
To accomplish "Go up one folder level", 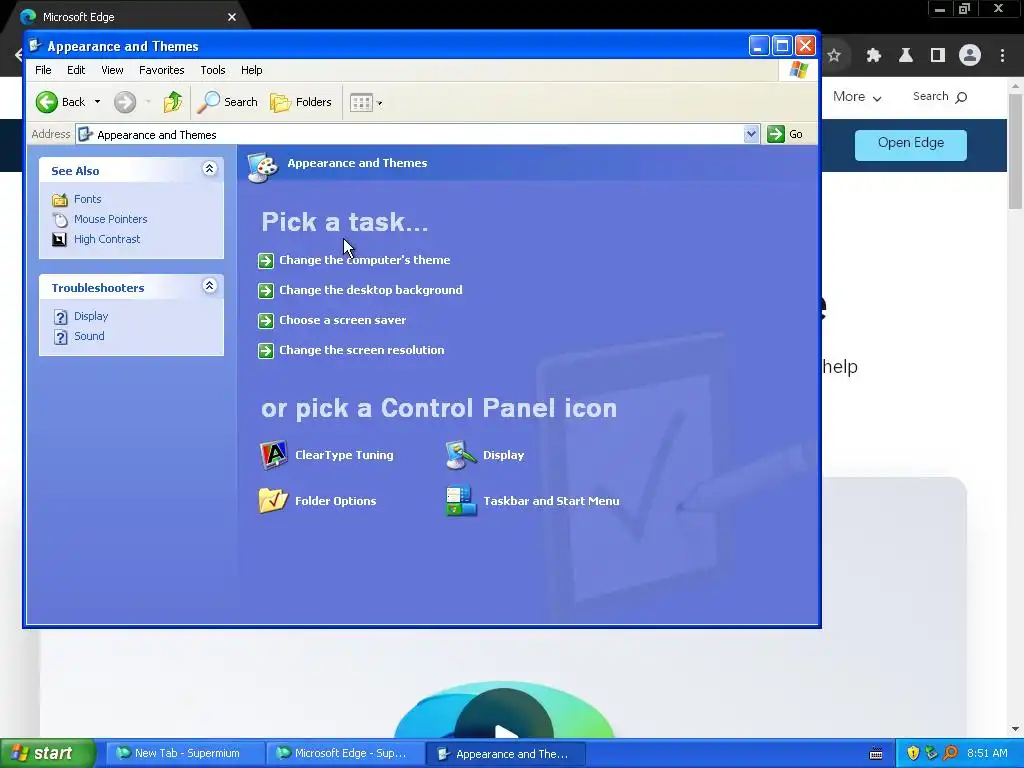I will (172, 102).
